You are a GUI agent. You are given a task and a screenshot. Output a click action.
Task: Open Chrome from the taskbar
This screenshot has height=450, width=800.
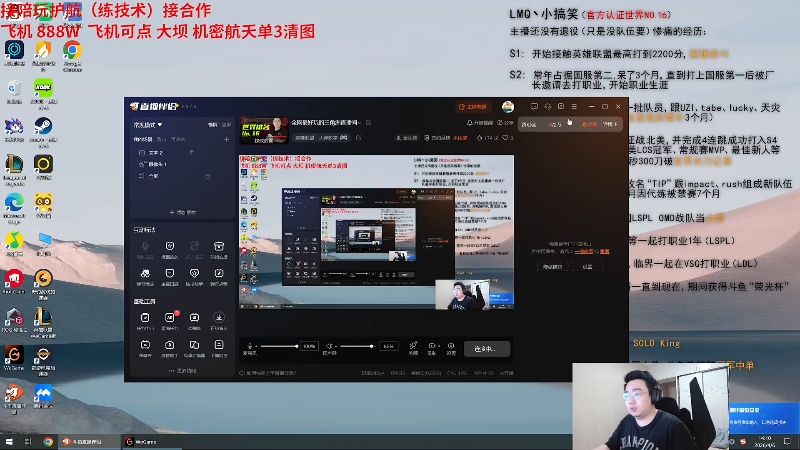click(x=48, y=442)
